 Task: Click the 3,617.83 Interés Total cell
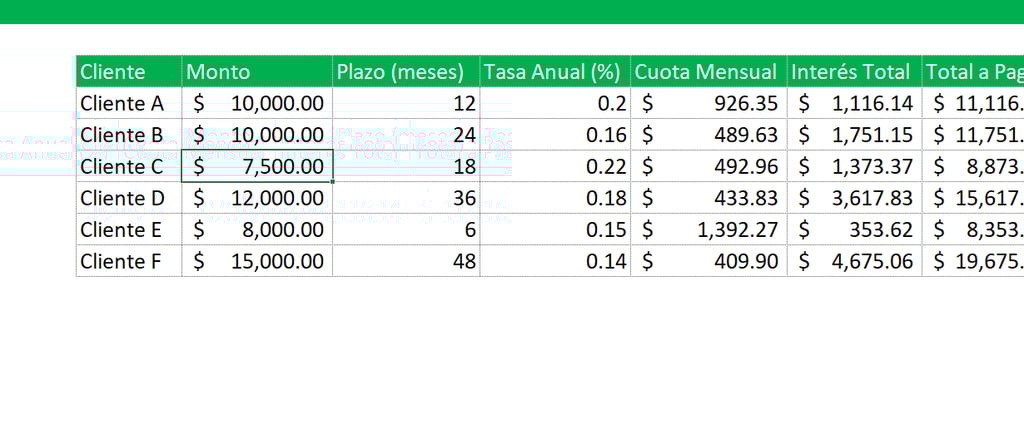854,198
